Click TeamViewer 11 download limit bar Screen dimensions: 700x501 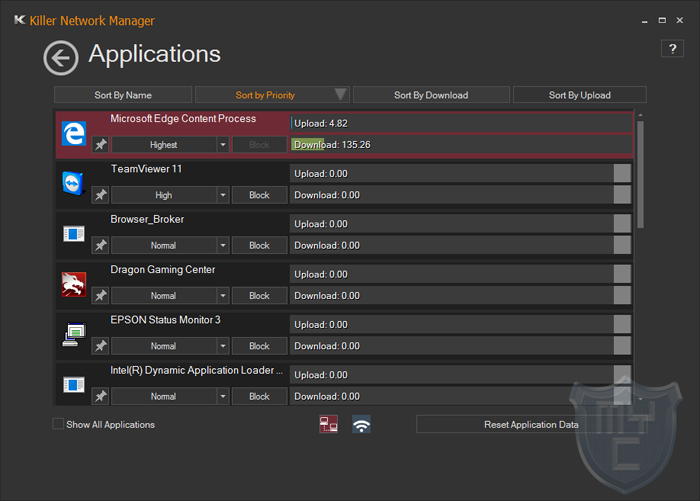point(460,195)
